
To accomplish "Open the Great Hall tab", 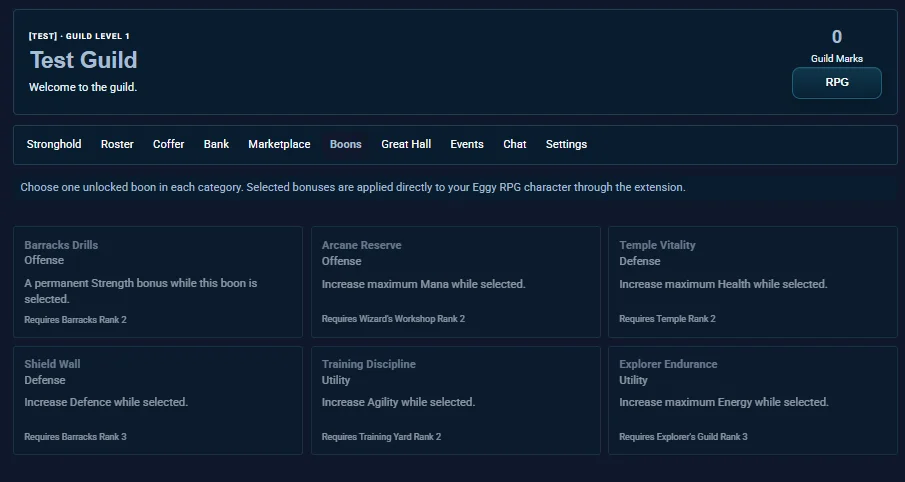I will (406, 144).
